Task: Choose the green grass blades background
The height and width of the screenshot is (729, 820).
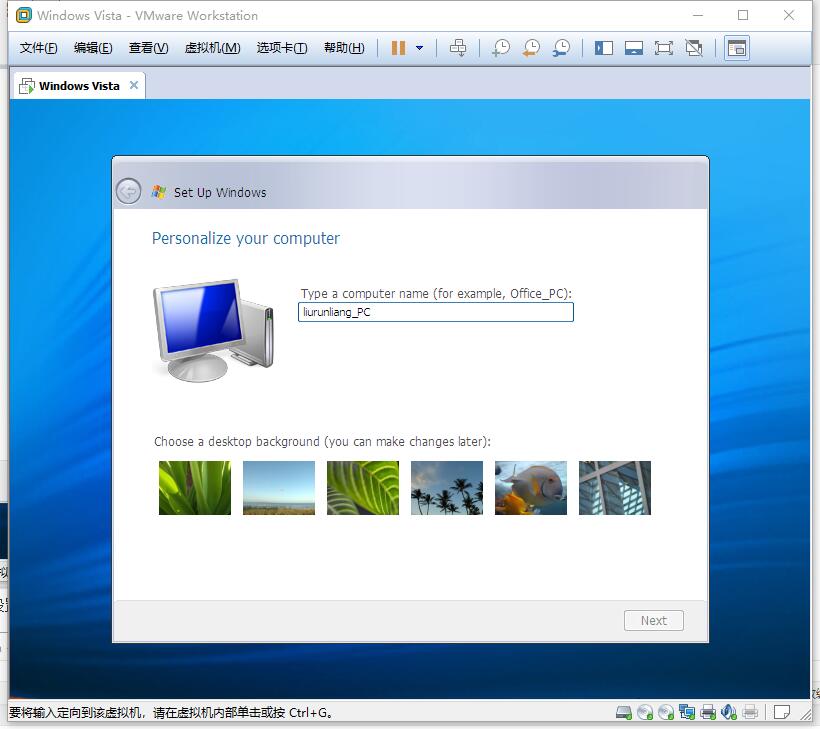Action: tap(195, 487)
